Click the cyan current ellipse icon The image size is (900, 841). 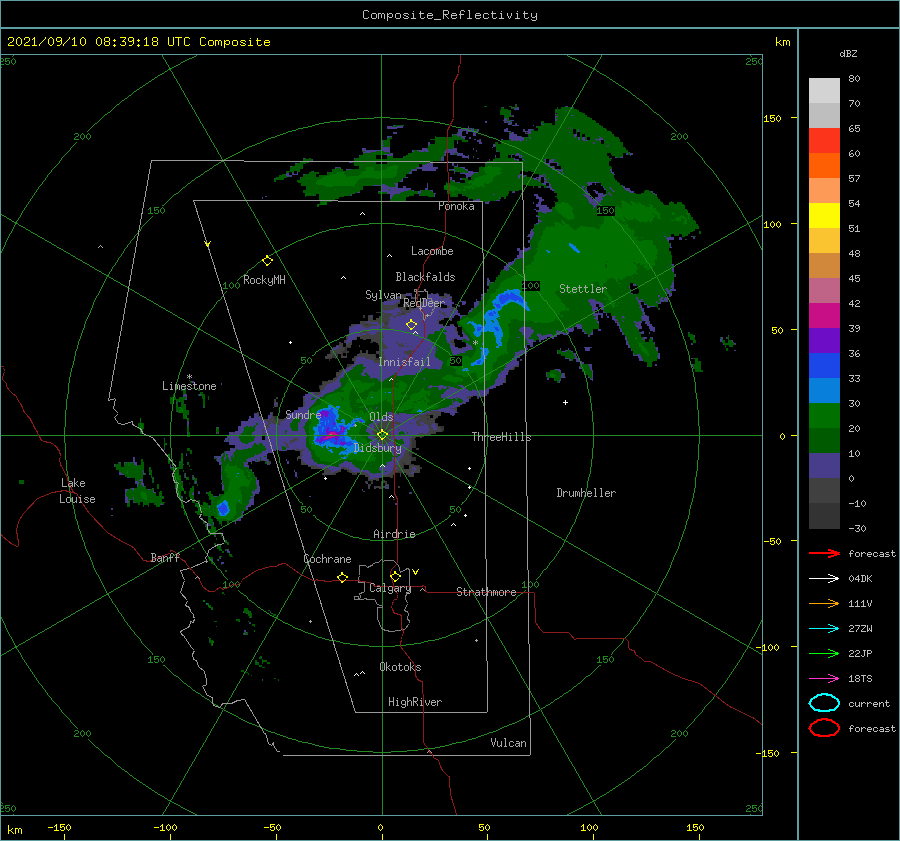coord(824,703)
